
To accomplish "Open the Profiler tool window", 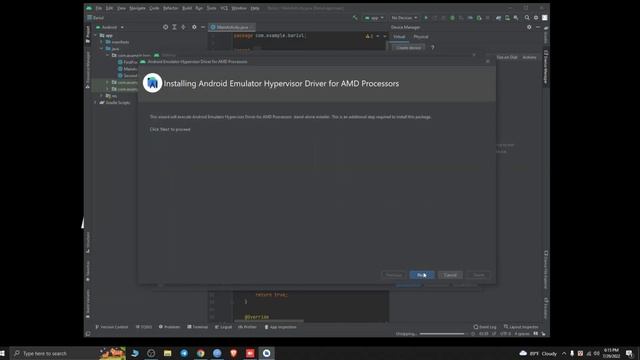I will click(x=247, y=327).
